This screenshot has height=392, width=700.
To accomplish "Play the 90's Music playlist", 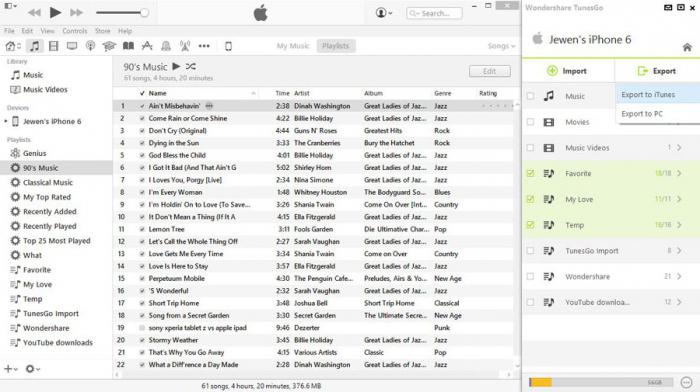I will [176, 67].
